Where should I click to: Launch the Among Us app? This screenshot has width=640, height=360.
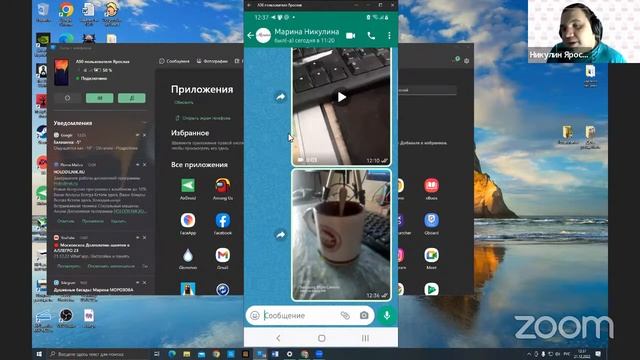coord(223,189)
